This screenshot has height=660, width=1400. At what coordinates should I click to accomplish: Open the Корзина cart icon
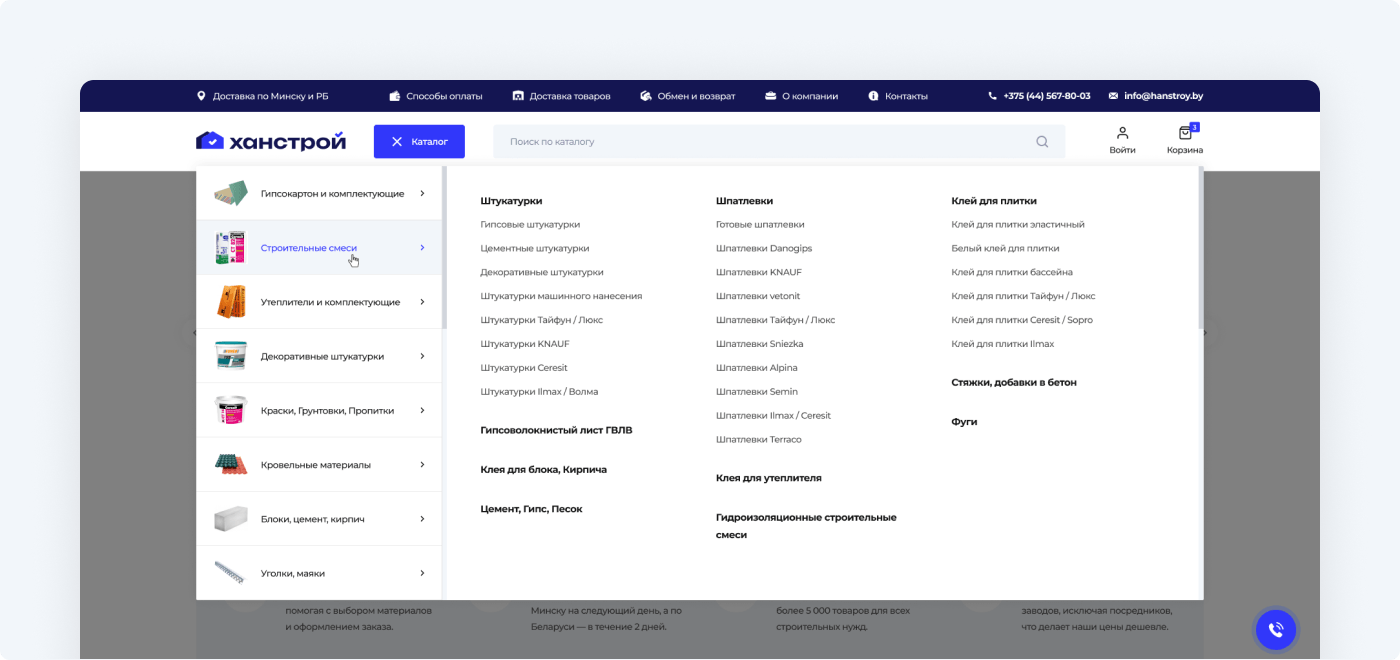[x=1185, y=134]
